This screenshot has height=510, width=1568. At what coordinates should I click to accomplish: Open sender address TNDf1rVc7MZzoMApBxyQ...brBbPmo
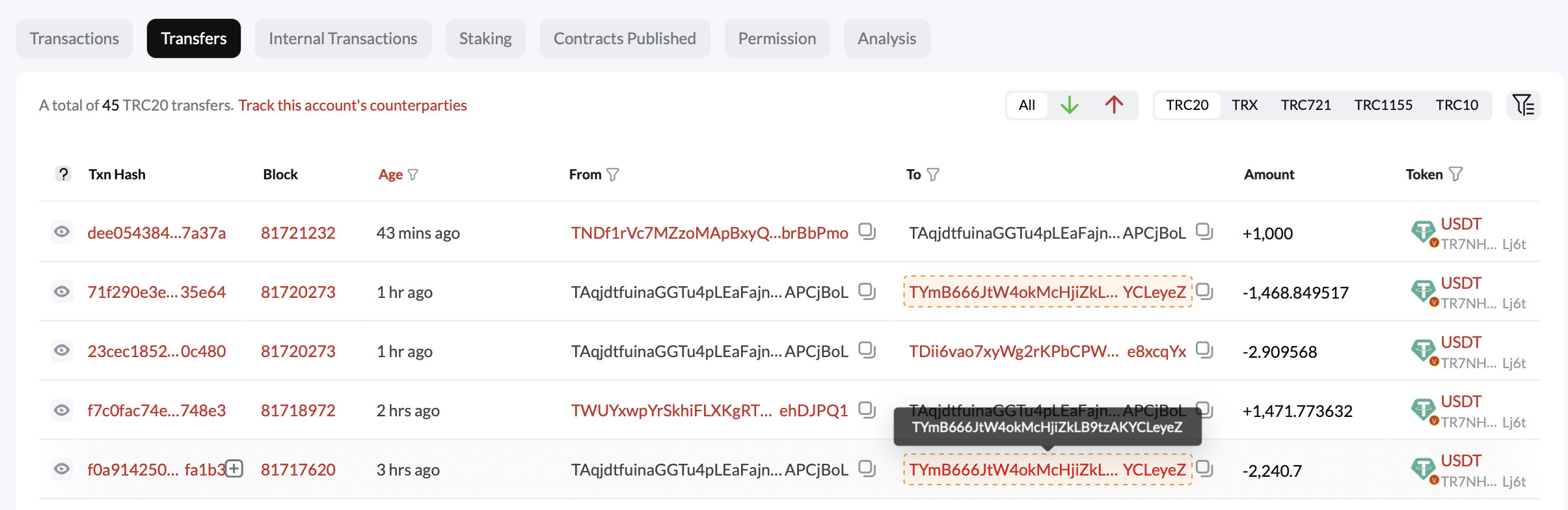point(710,233)
